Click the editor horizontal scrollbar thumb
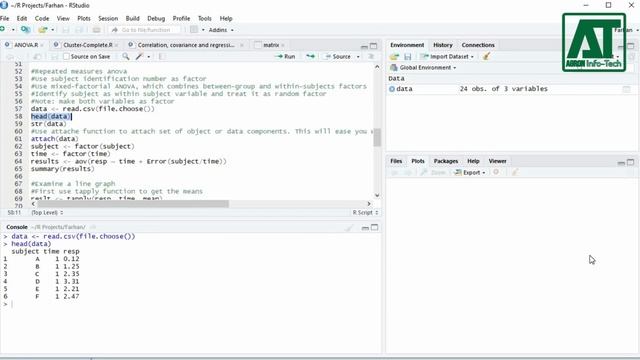Image resolution: width=640 pixels, height=360 pixels. pyautogui.click(x=133, y=203)
